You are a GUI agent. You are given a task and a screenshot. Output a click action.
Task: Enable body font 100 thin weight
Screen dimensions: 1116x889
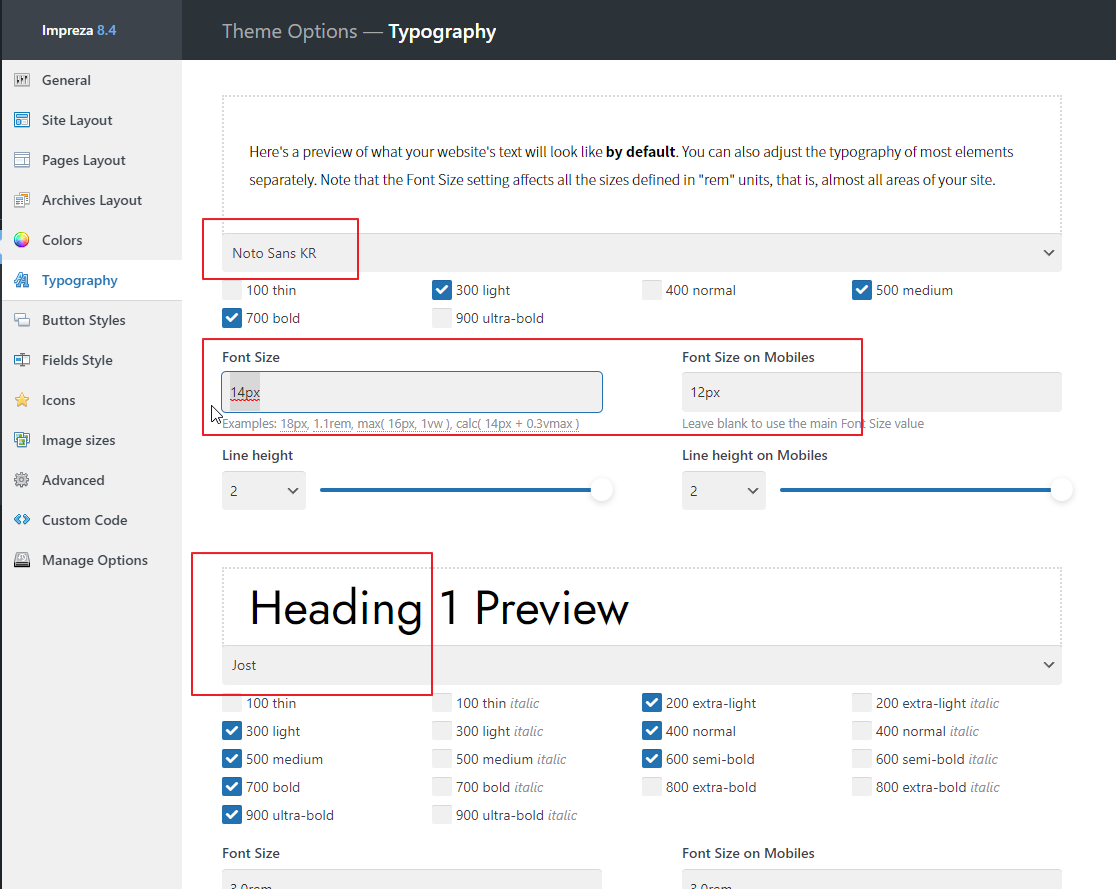point(232,290)
